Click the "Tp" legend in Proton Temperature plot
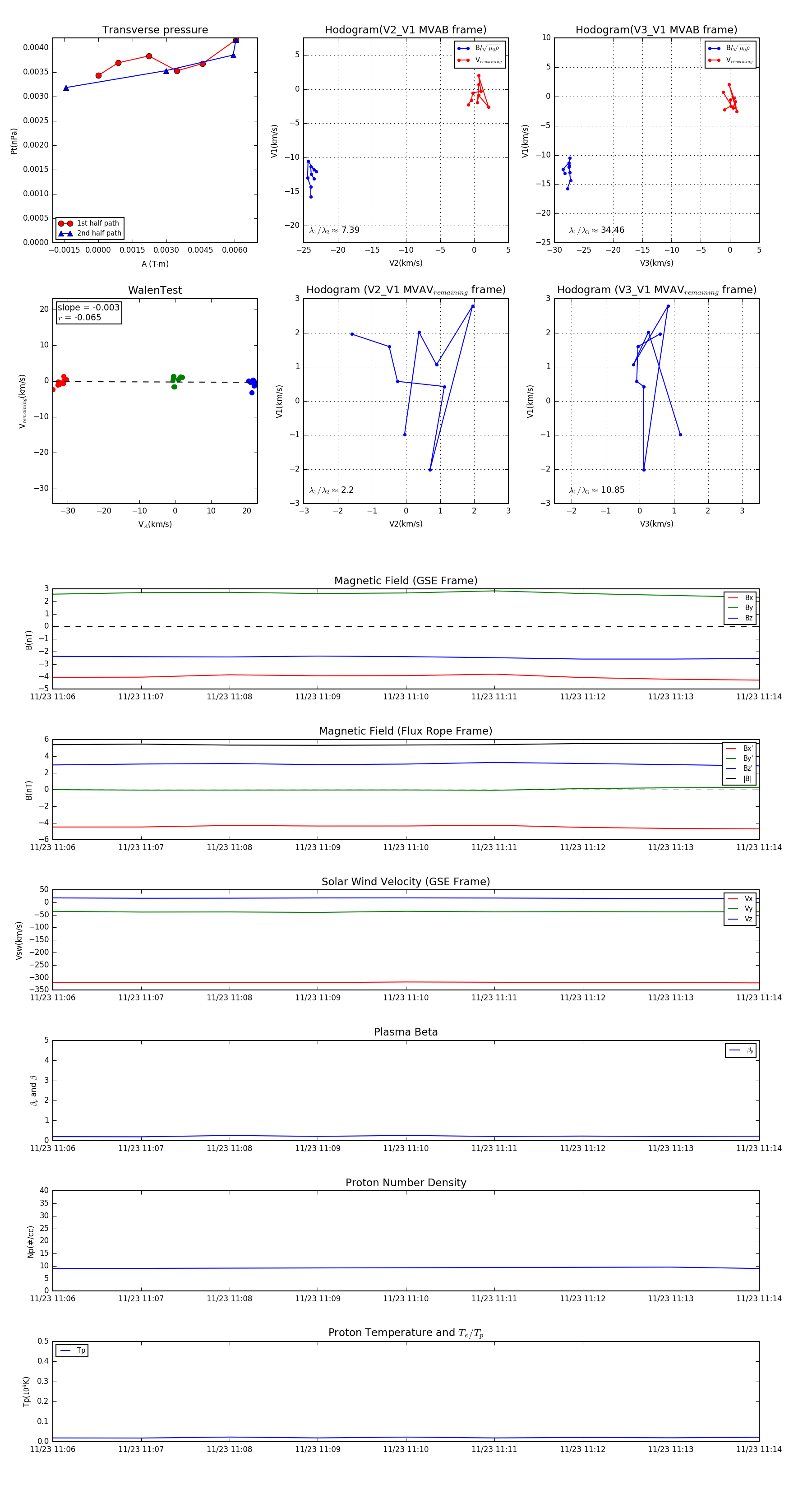The width and height of the screenshot is (812, 1489). (72, 1351)
